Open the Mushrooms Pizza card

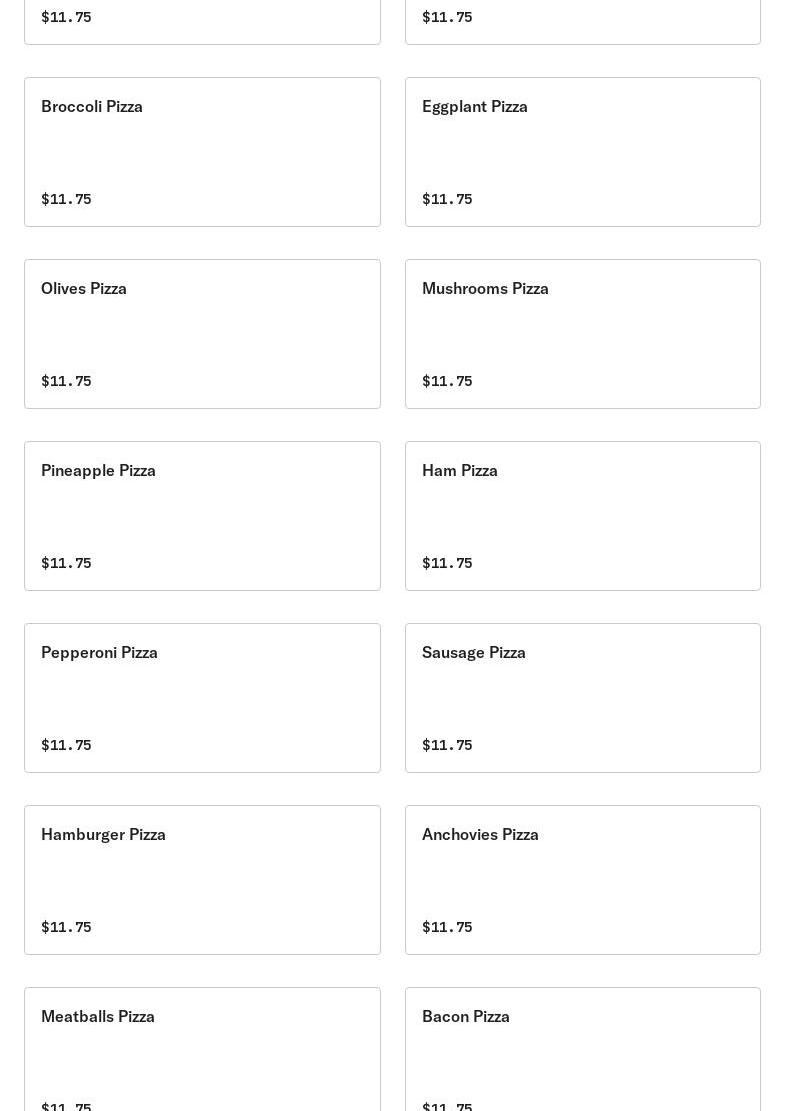(582, 334)
